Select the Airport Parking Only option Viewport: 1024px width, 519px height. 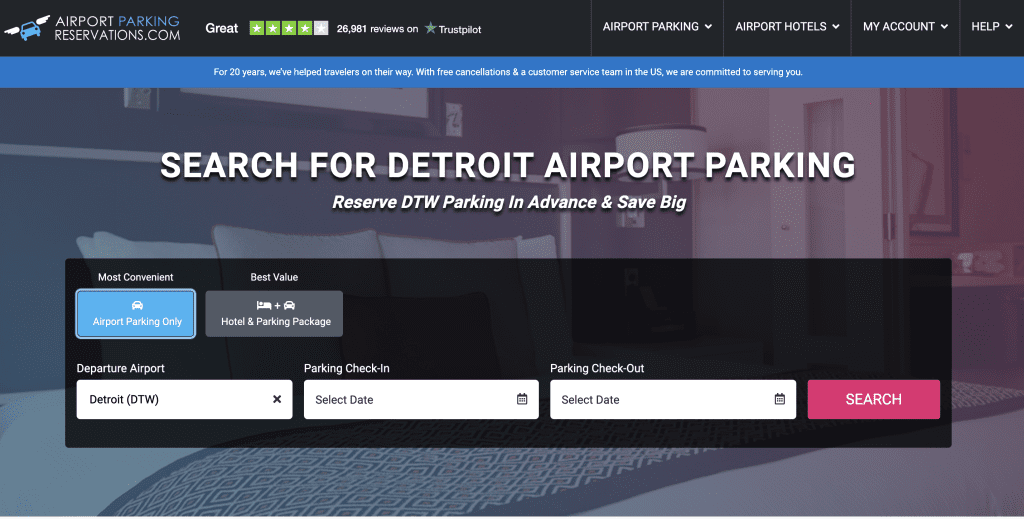(x=136, y=314)
